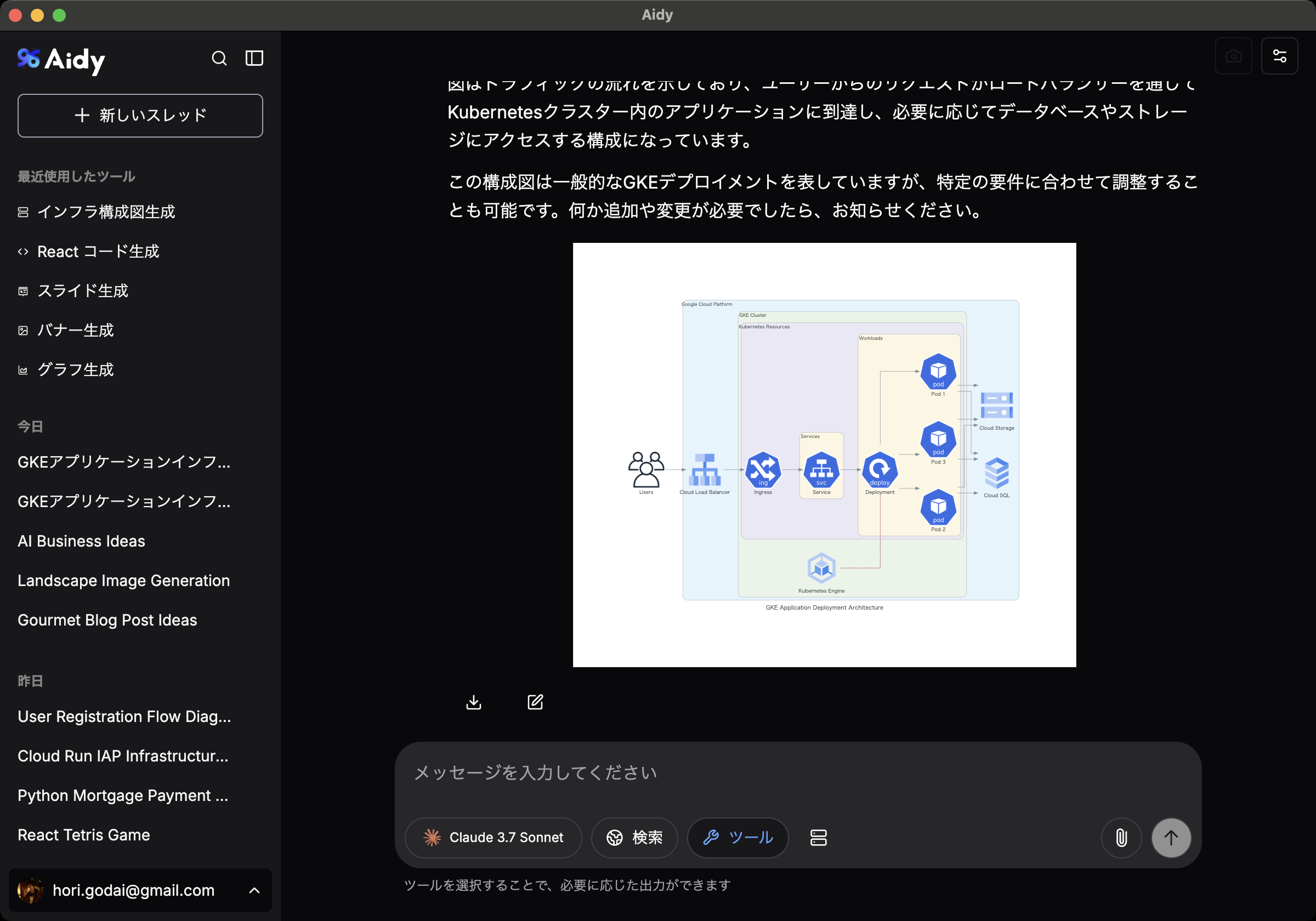
Task: Click the stacked server icon in input bar
Action: coord(819,838)
